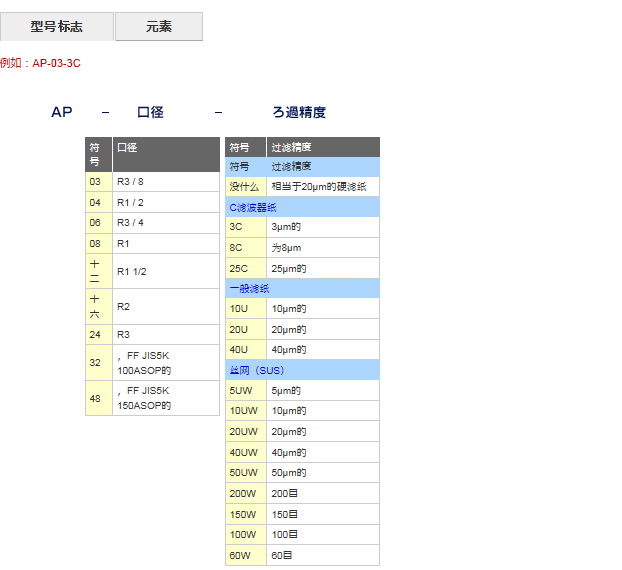Select the 8C symbol cell
This screenshot has height=570, width=622.
click(246, 248)
